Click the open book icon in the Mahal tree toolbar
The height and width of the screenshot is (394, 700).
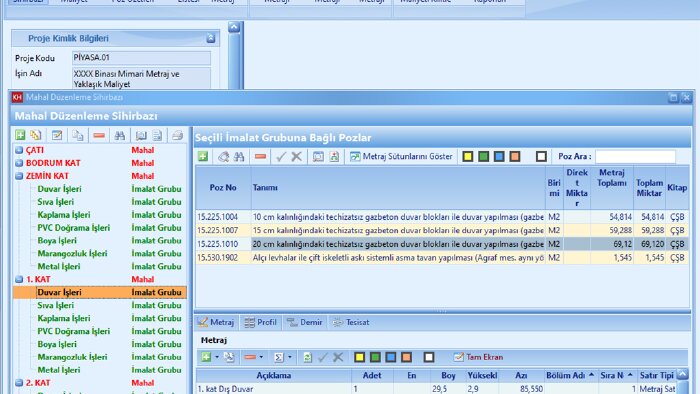point(141,135)
